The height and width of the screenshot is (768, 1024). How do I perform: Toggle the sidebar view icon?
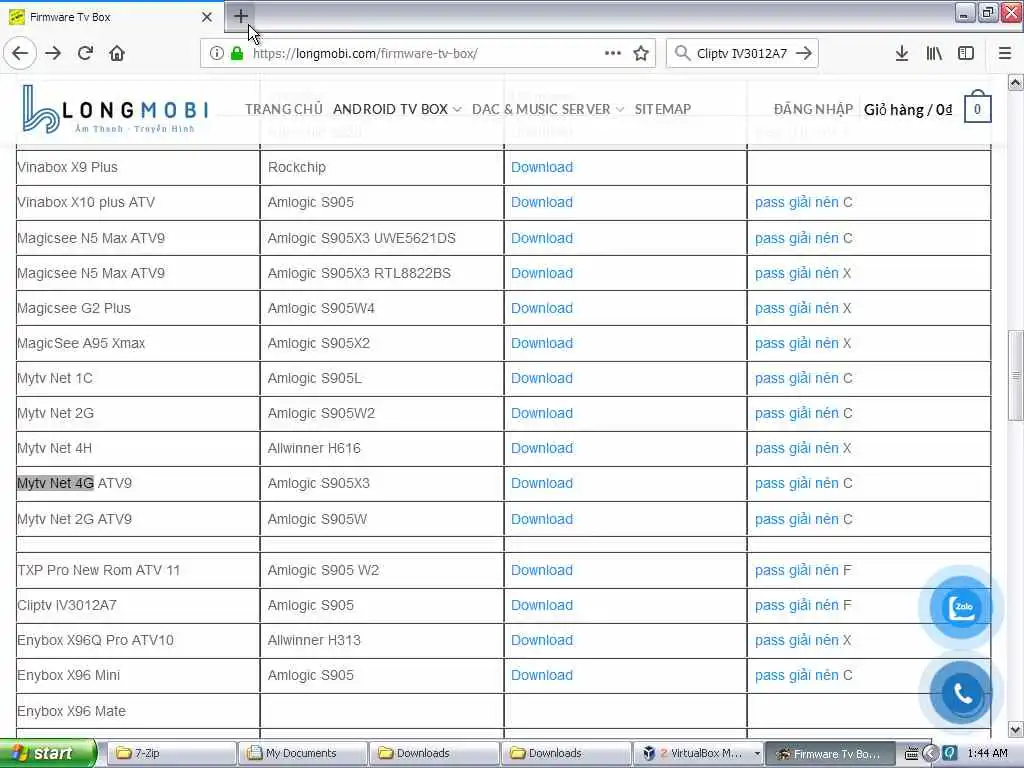[x=966, y=54]
